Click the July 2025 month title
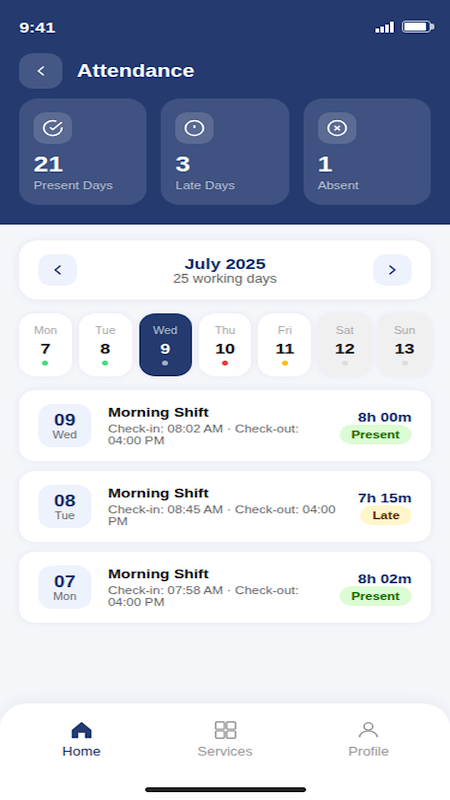The image size is (450, 800). [225, 264]
